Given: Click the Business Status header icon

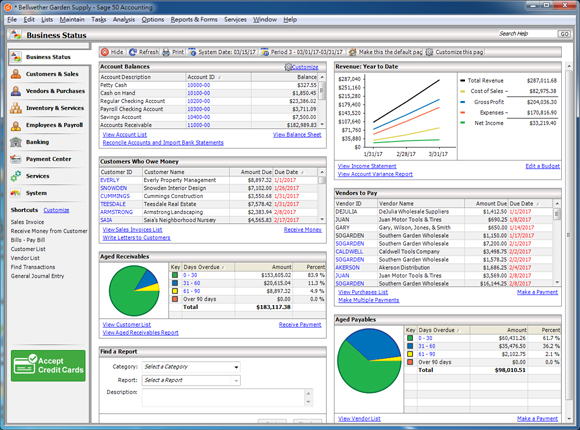Looking at the screenshot, I should 16,35.
